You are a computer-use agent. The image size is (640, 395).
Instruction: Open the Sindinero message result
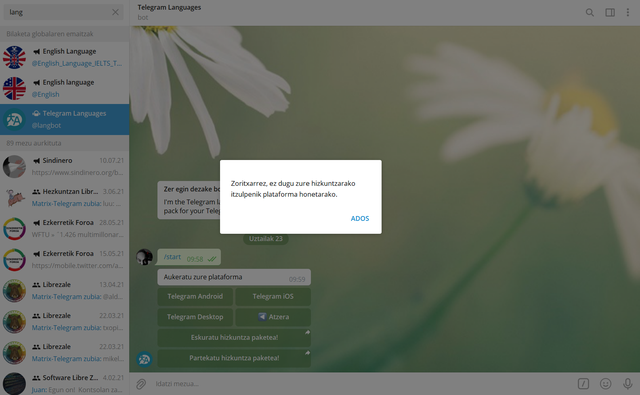click(x=64, y=166)
